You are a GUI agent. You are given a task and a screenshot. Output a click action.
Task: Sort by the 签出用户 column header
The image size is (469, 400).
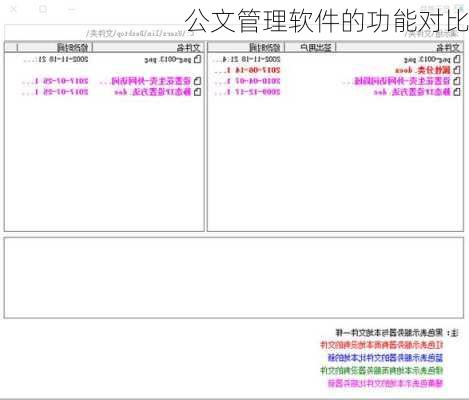[x=309, y=48]
